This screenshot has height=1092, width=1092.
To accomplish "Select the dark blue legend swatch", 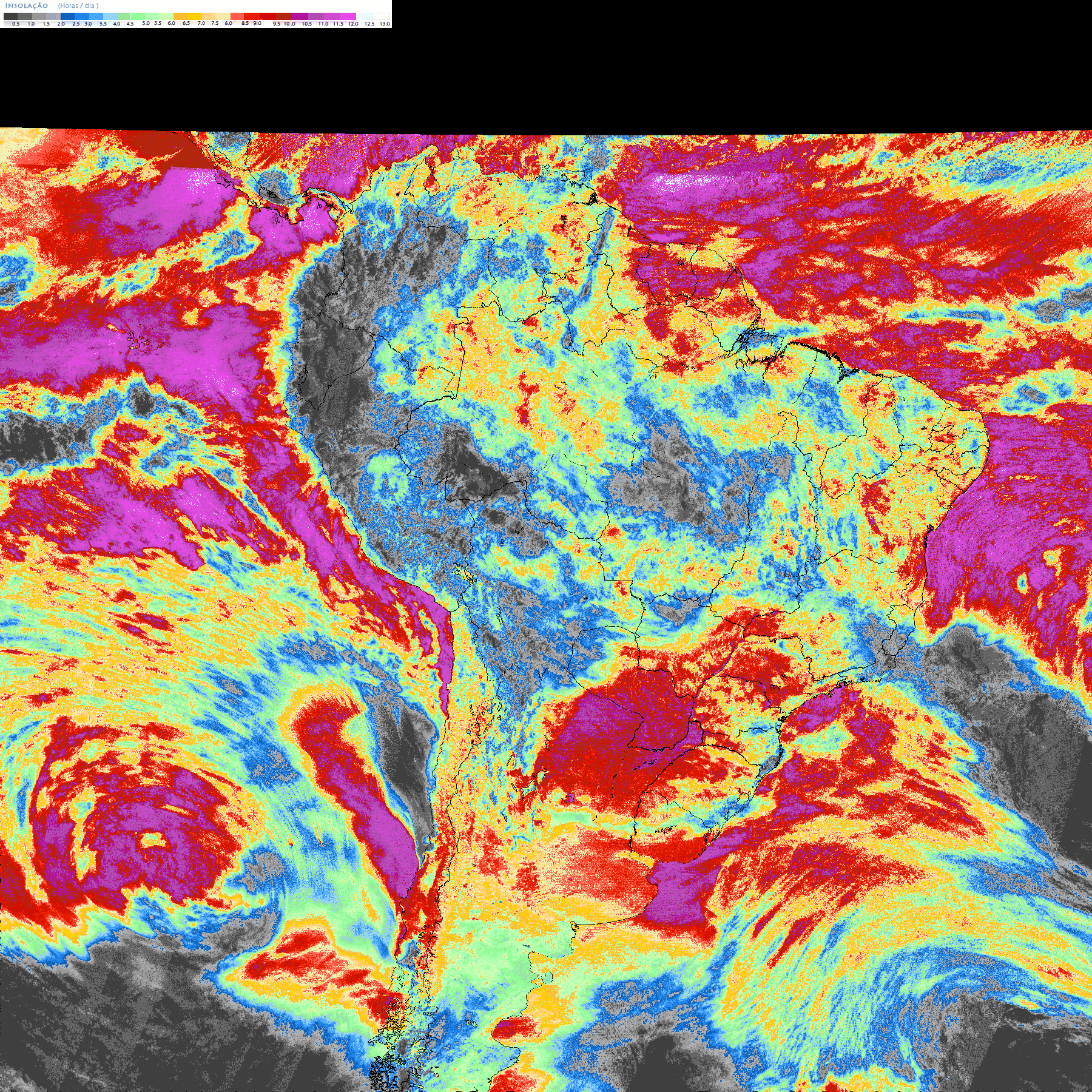I will tap(67, 16).
